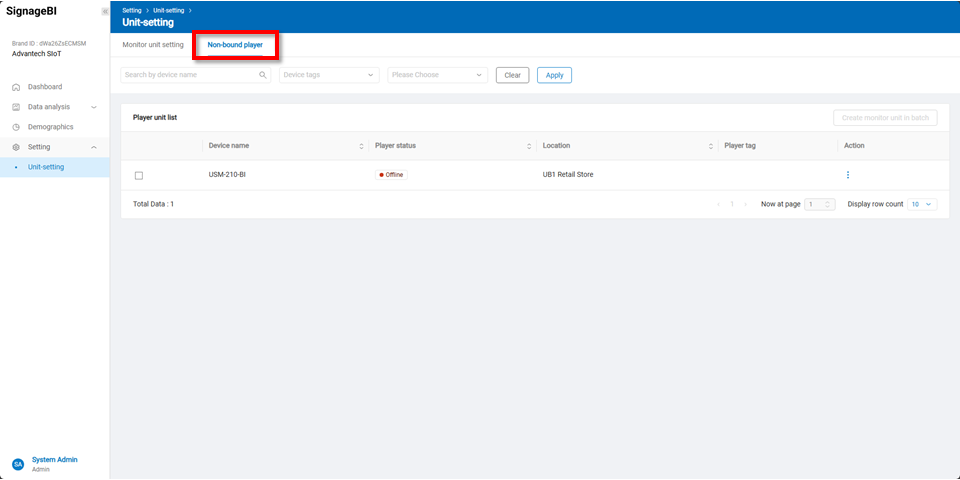
Task: Check the USM-210-BI row checkbox
Action: (139, 175)
